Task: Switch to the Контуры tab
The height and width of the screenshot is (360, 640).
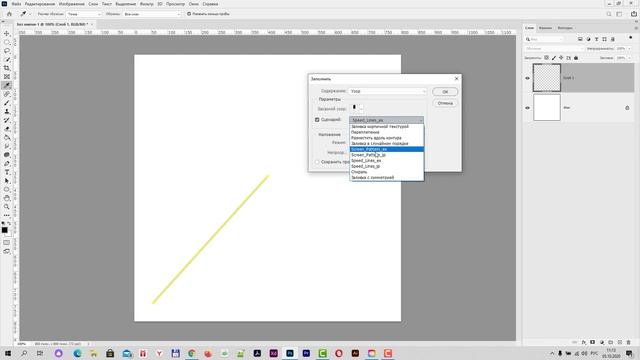Action: (x=565, y=28)
